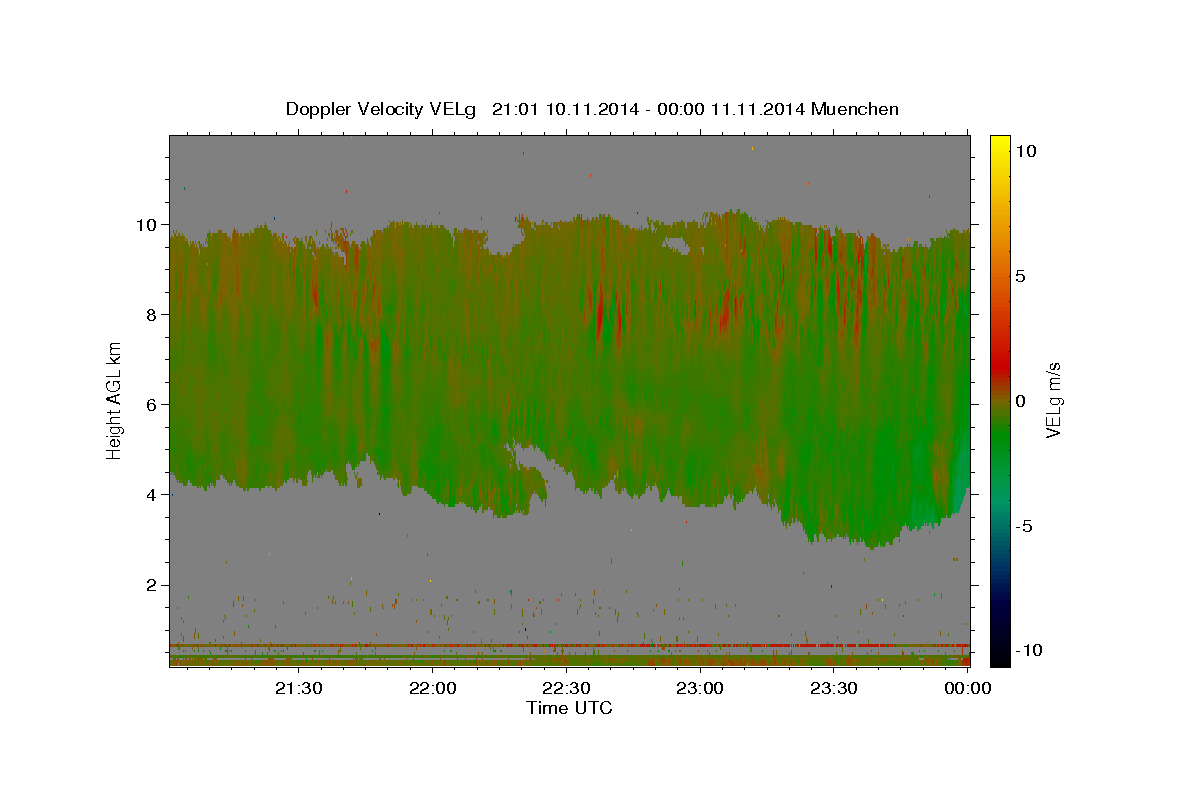
Task: Click the 'Muenchen' location in the title
Action: (855, 109)
